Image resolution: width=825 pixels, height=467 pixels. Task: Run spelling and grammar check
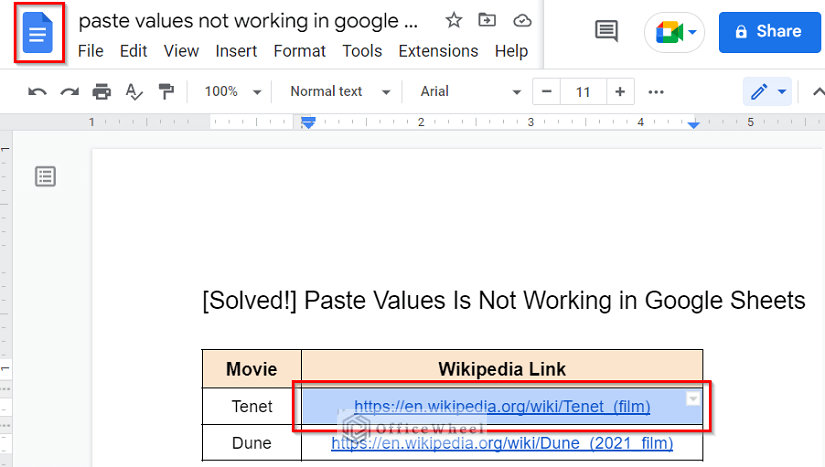click(134, 92)
